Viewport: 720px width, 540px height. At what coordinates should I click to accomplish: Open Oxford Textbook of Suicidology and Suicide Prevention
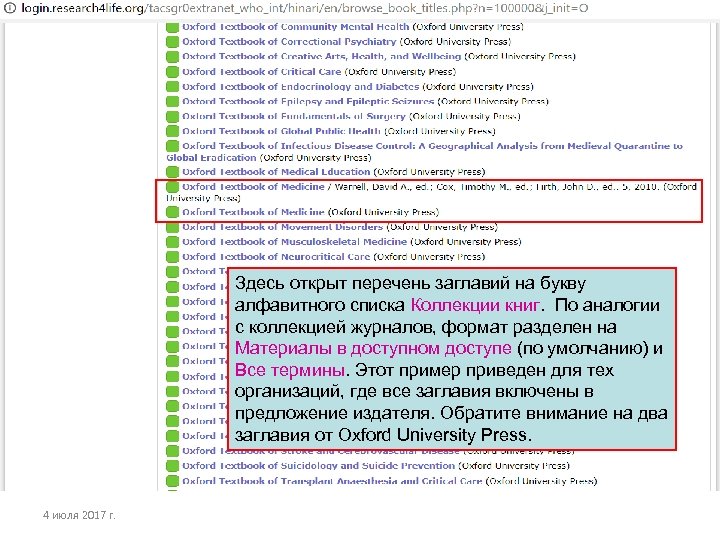tap(318, 466)
